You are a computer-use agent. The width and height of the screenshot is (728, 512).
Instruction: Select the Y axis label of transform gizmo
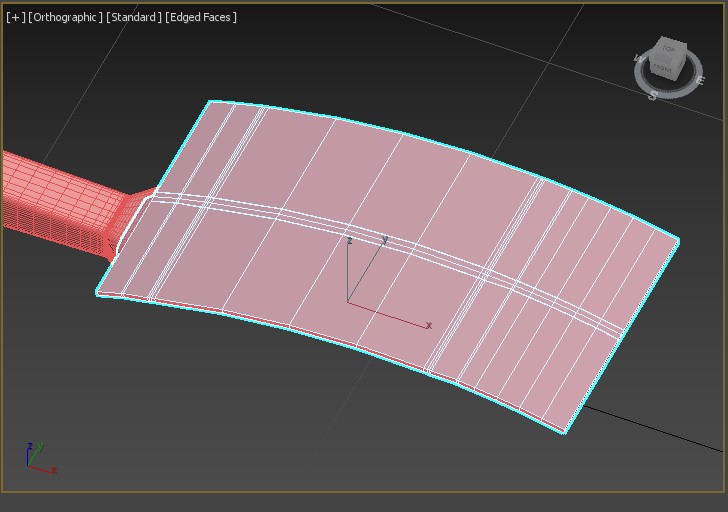(385, 240)
